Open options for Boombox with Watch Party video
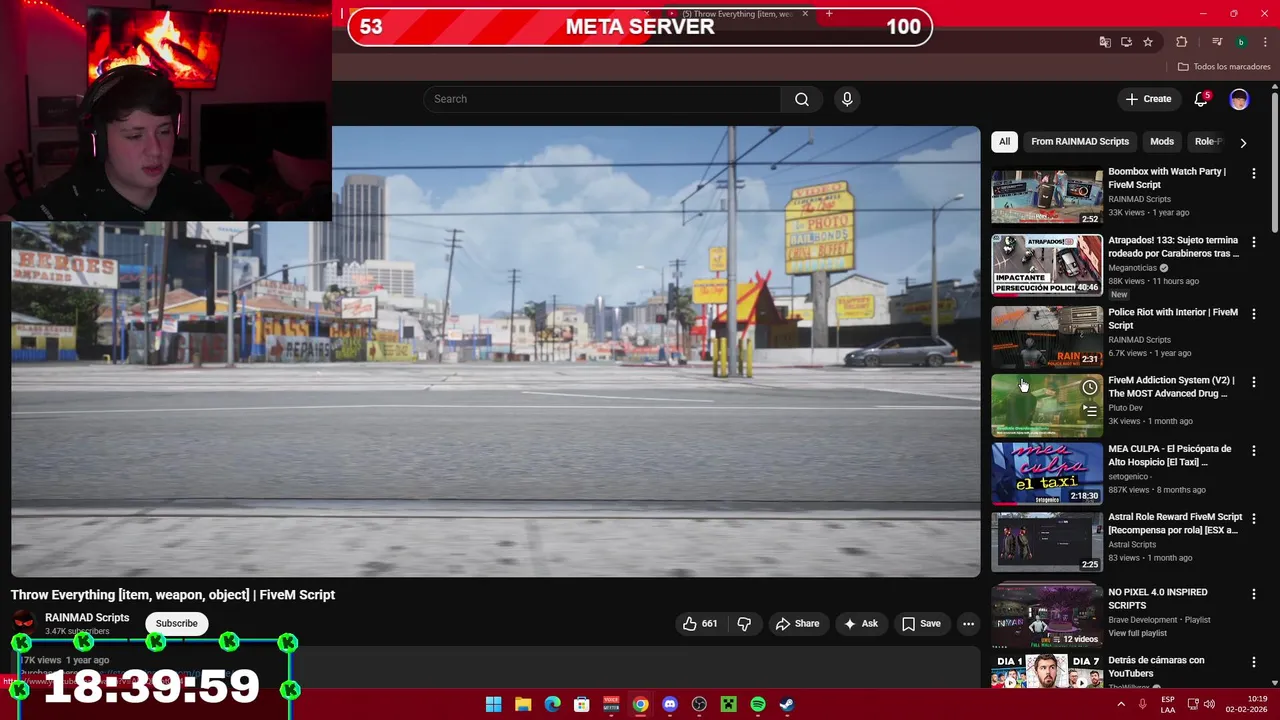 coord(1254,173)
